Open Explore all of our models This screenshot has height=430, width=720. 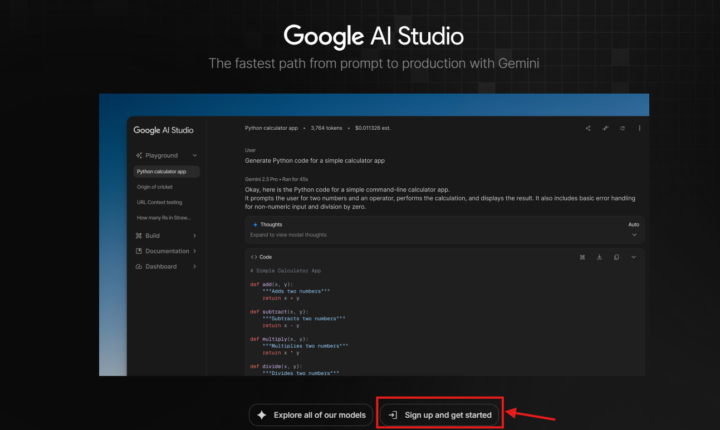(311, 415)
